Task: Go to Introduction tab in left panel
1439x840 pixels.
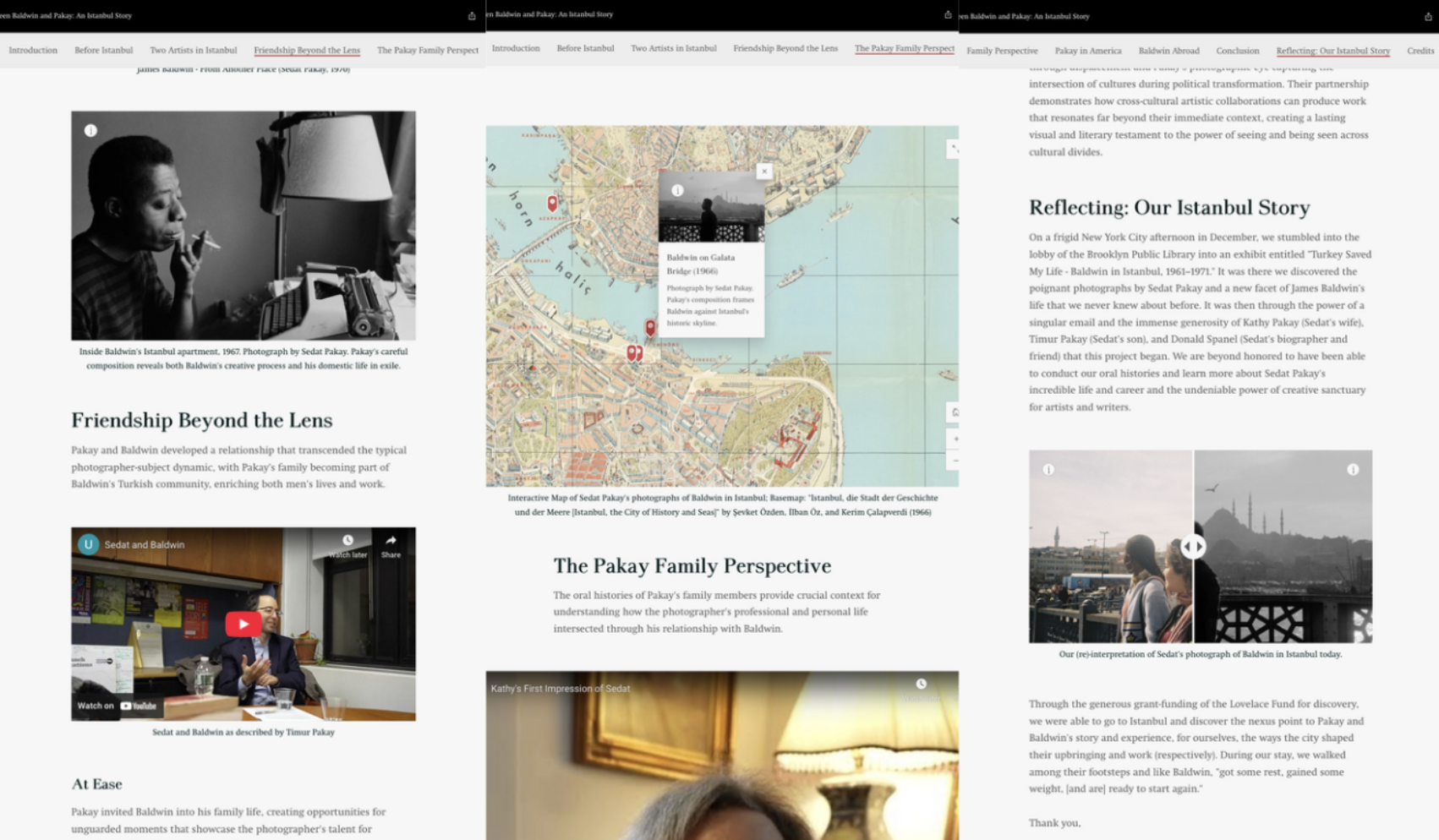Action: (x=33, y=51)
